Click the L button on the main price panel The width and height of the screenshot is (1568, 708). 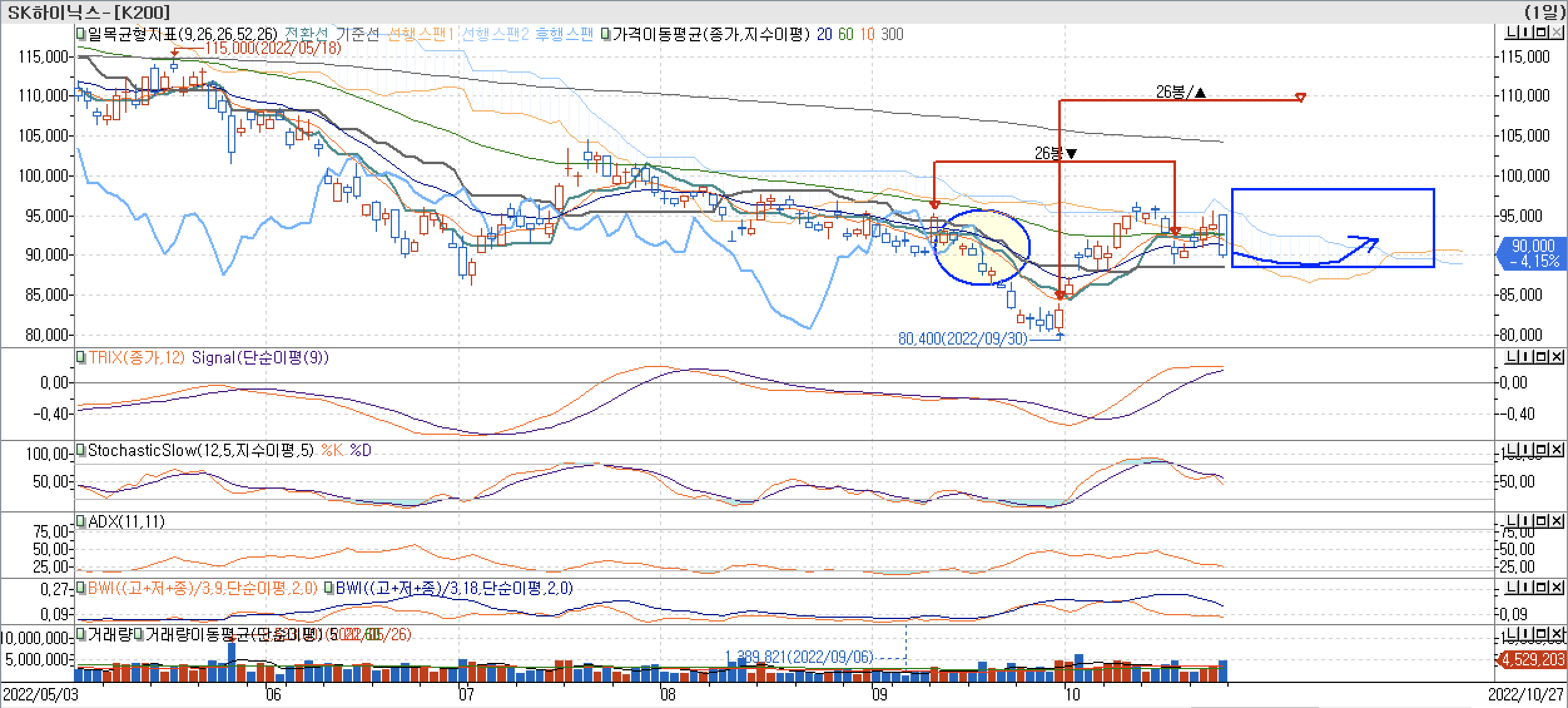click(x=1512, y=33)
